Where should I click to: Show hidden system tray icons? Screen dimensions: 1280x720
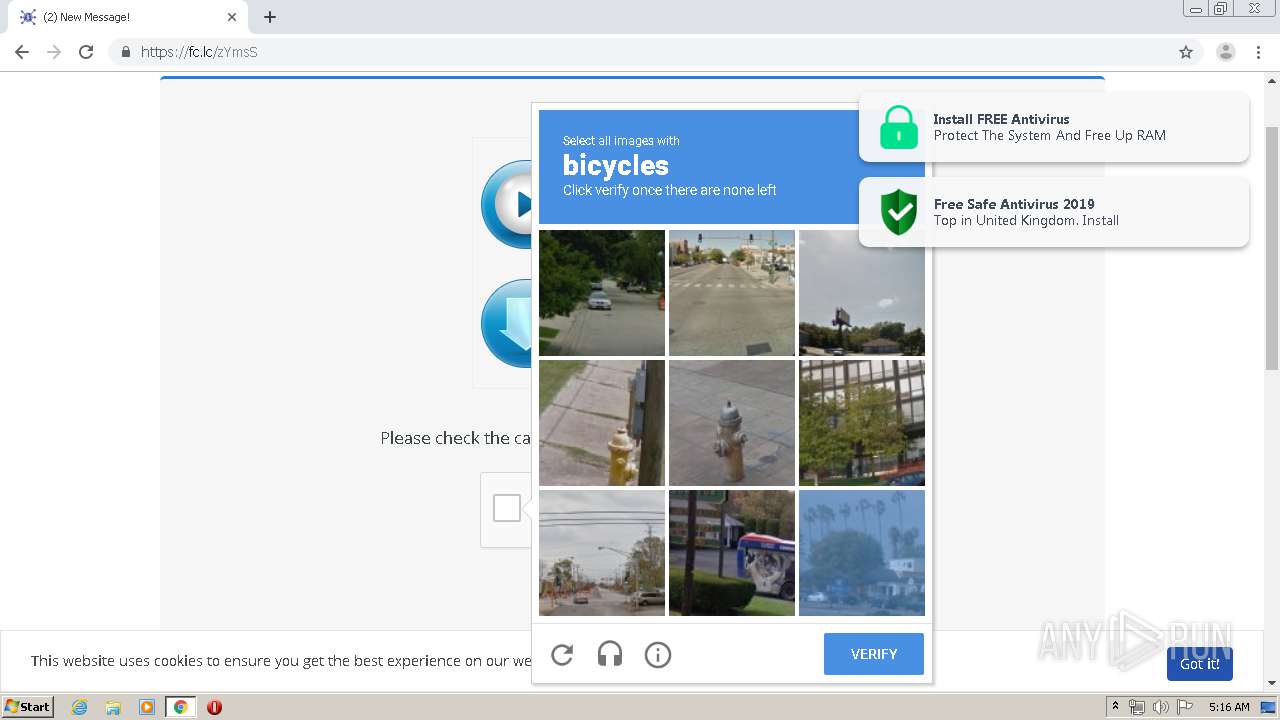1115,706
